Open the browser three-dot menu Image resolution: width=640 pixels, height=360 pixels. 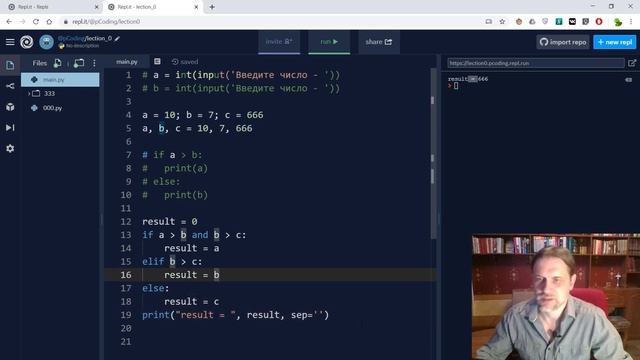[x=631, y=22]
